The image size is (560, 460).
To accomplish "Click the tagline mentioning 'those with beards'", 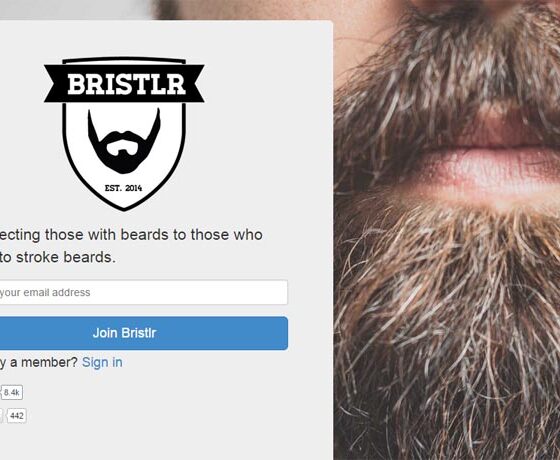I will (x=131, y=235).
